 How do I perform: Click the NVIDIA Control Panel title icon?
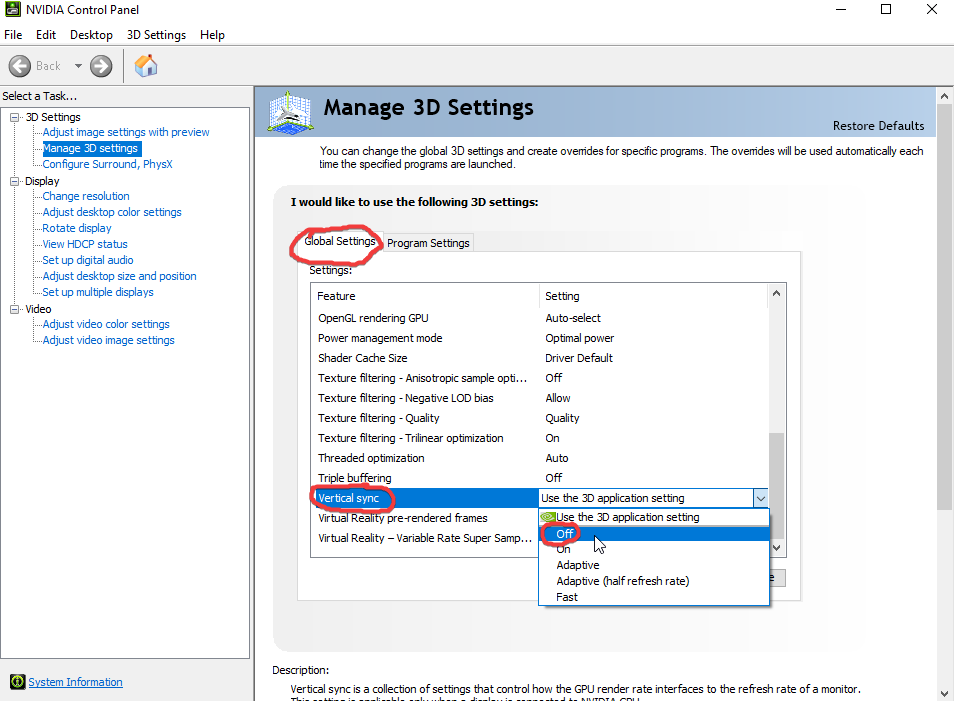[12, 9]
